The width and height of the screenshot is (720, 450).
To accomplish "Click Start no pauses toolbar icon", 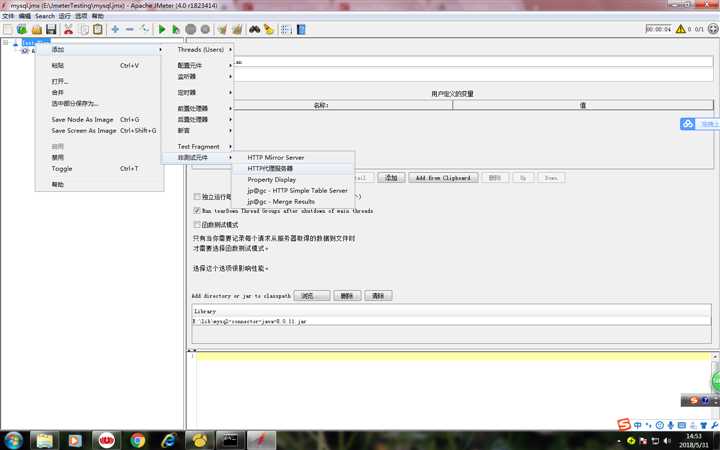I will 176,29.
